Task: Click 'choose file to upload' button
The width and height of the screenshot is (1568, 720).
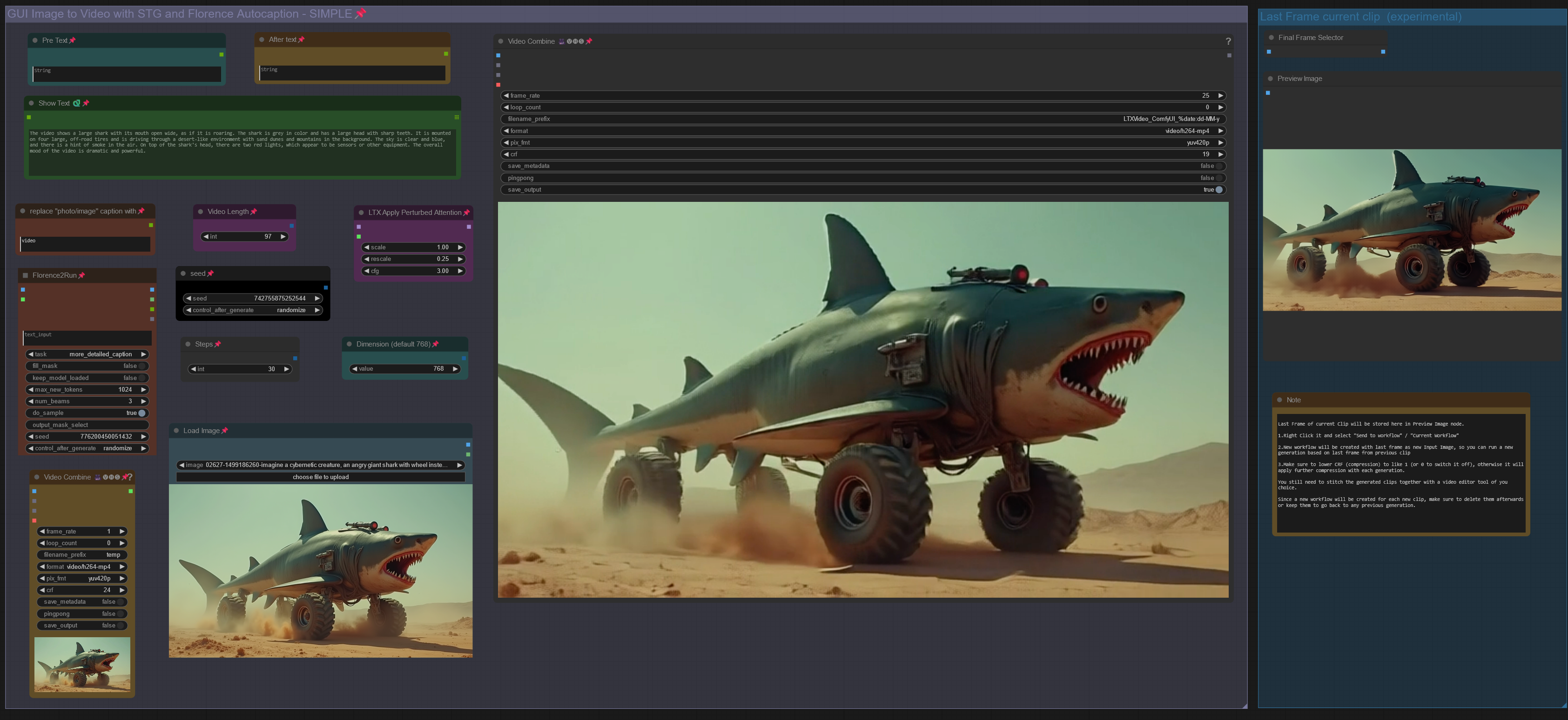Action: [320, 477]
